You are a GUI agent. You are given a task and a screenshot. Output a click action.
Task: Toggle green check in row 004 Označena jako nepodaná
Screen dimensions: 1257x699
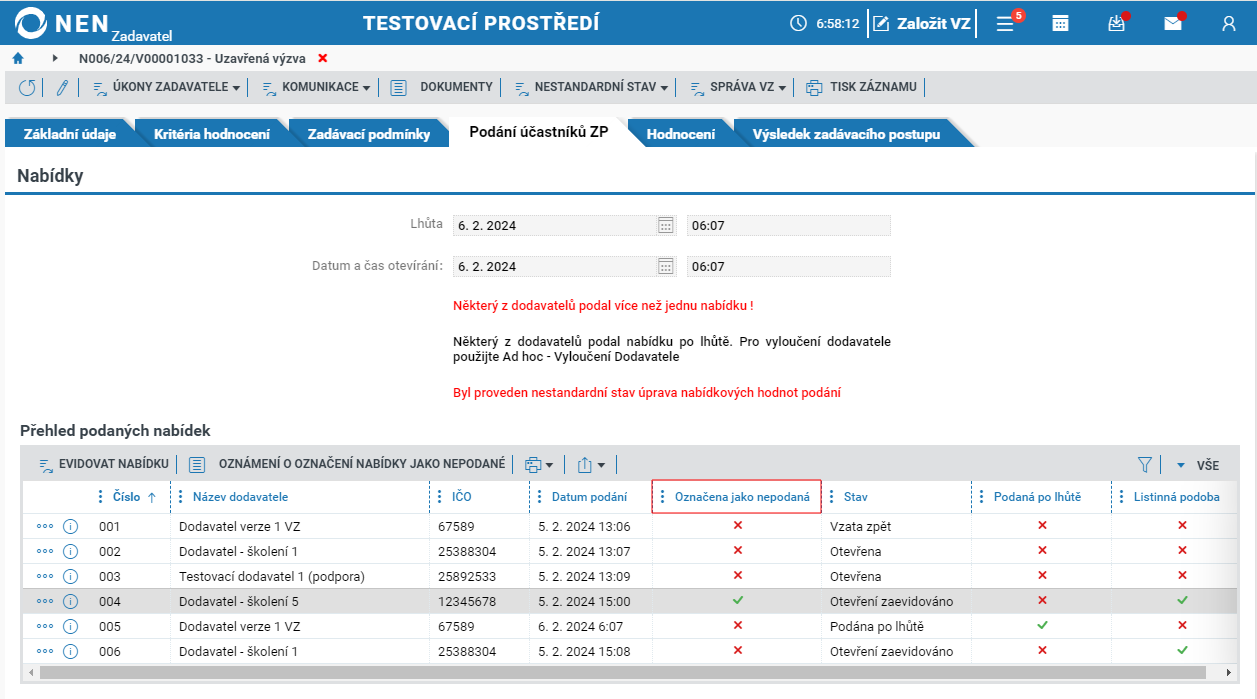738,600
